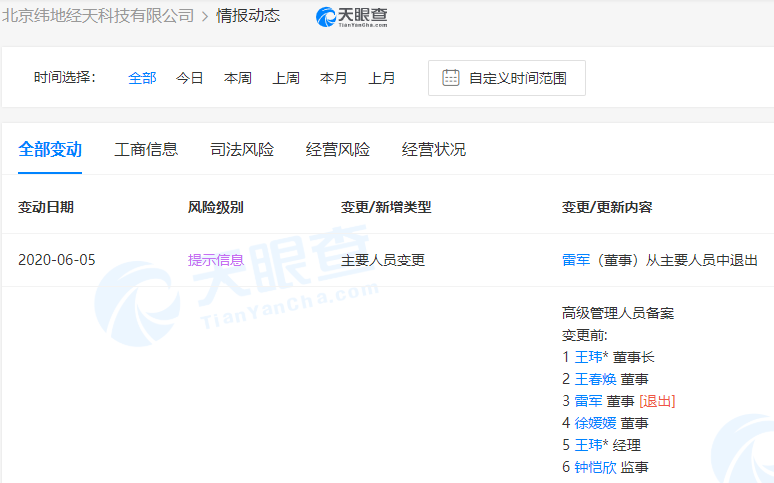Screen dimensions: 774x483
Task: Switch to the 全部变动 tab
Action: click(50, 149)
